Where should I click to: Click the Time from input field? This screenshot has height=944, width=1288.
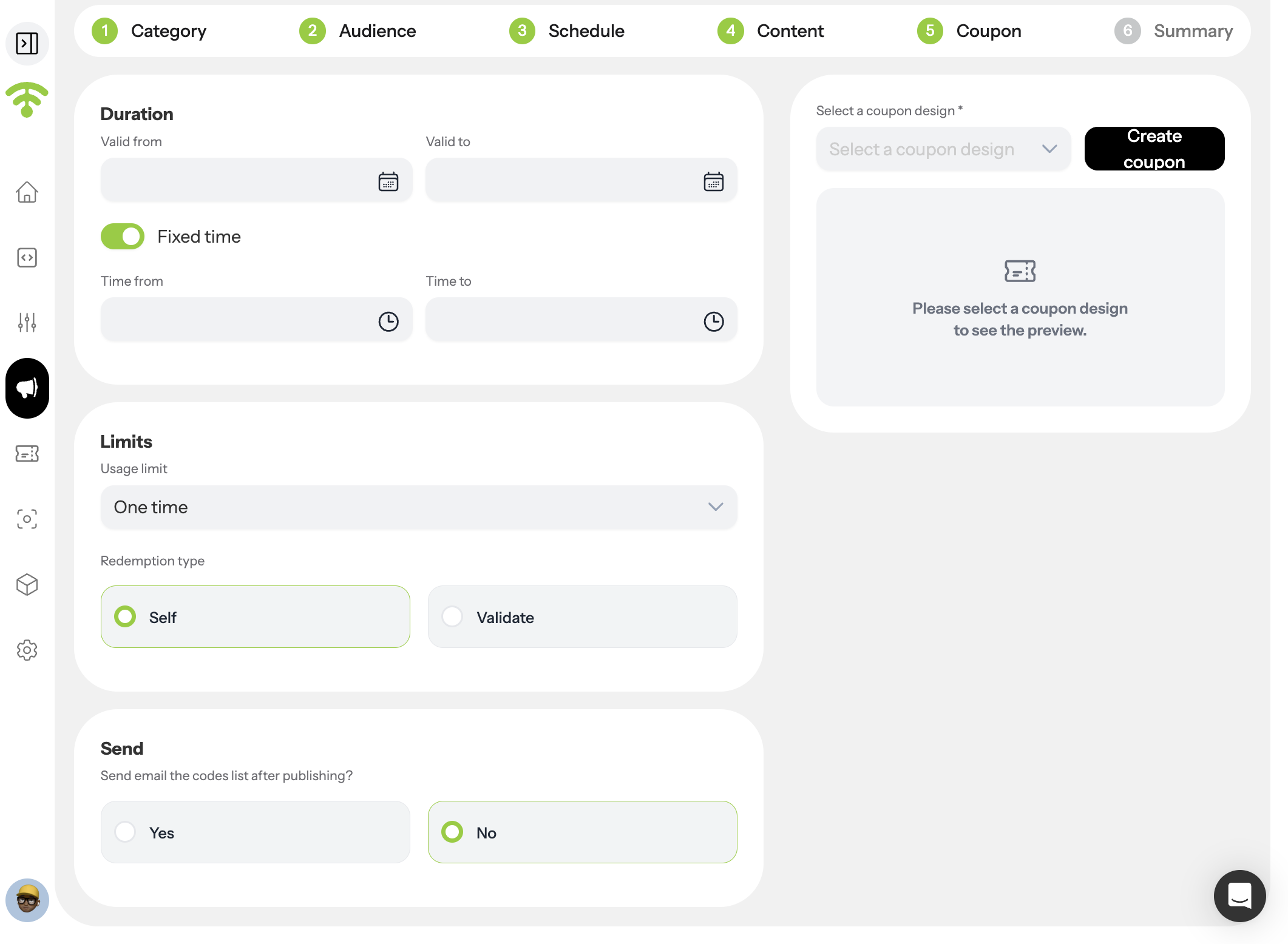[256, 320]
